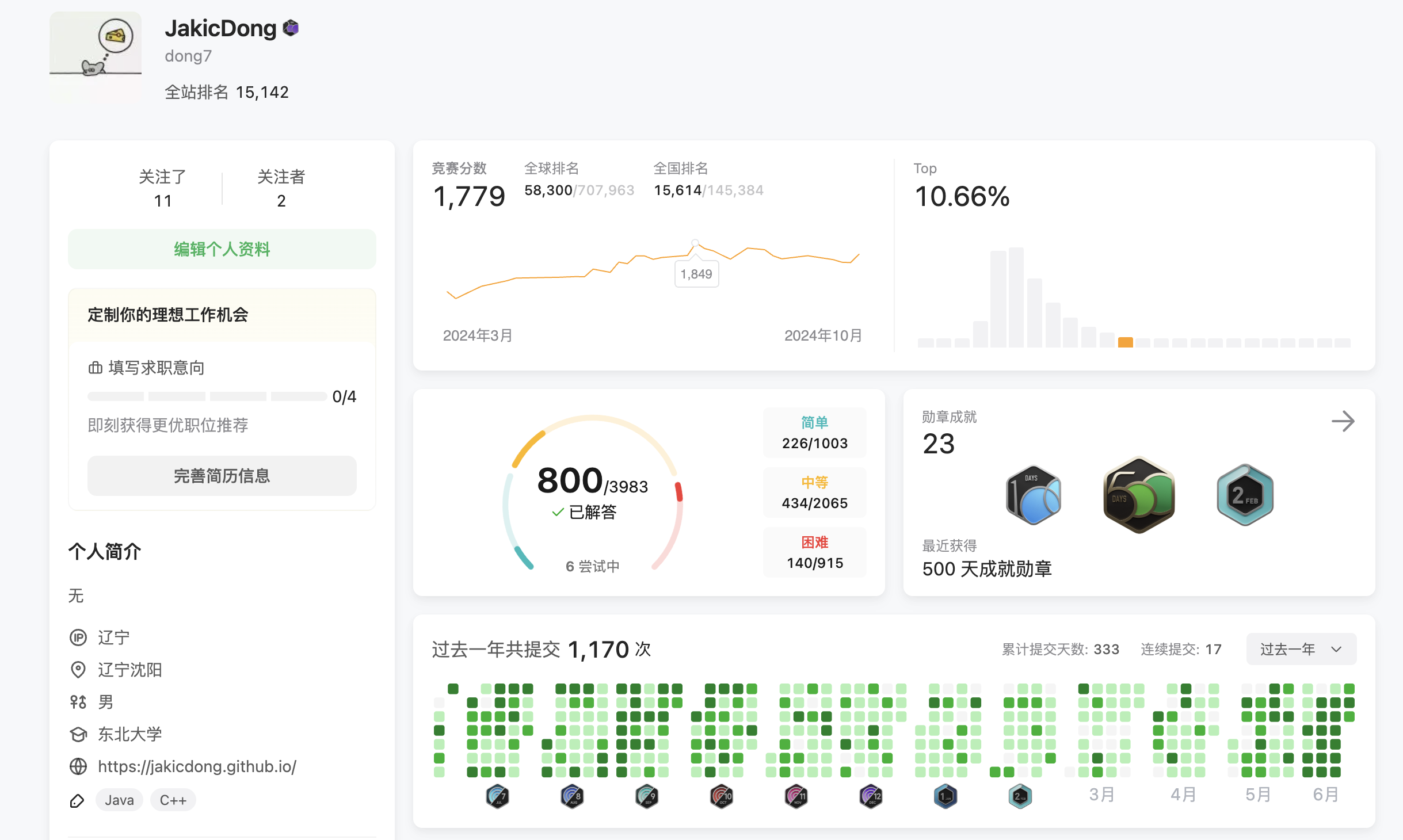This screenshot has width=1403, height=840.
Task: Click the 编辑个人资料 button
Action: [222, 249]
